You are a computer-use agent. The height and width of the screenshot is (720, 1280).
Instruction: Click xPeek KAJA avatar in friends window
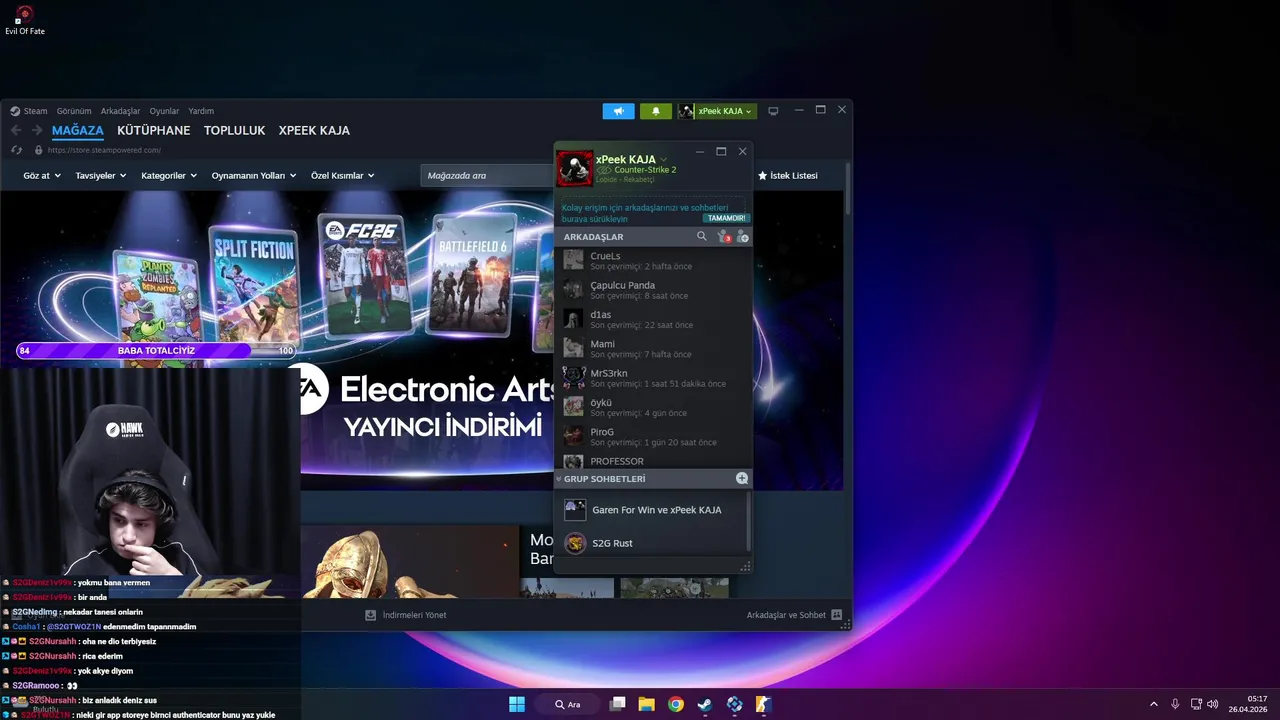click(x=575, y=168)
